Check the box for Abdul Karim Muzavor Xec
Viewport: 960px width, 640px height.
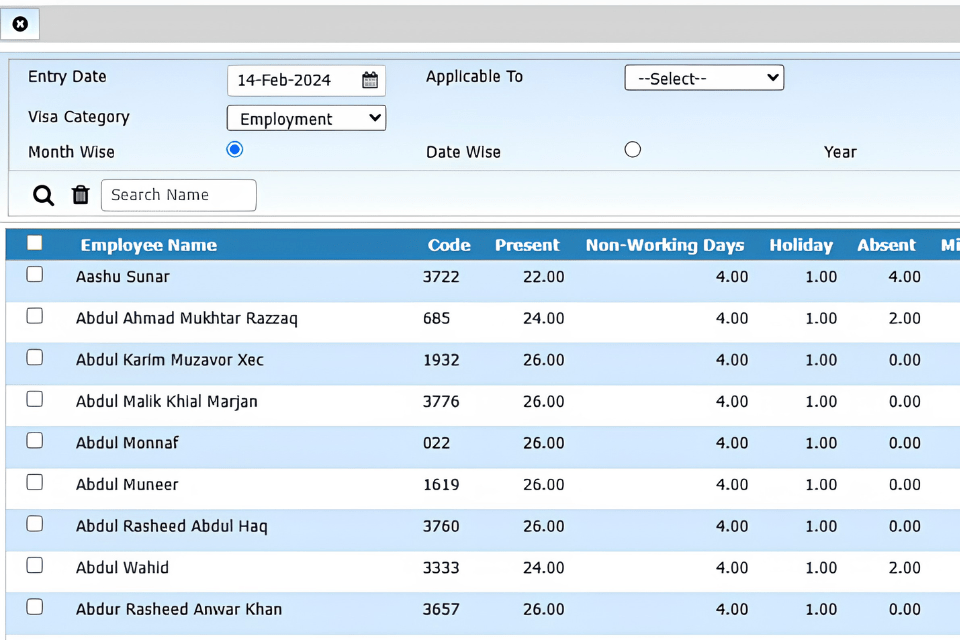(x=35, y=358)
